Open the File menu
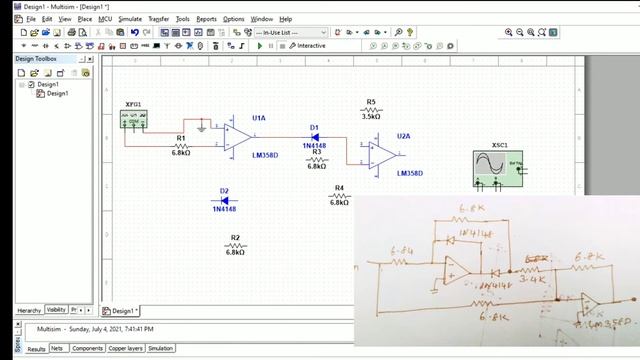Image resolution: width=640 pixels, height=360 pixels. [x=31, y=19]
